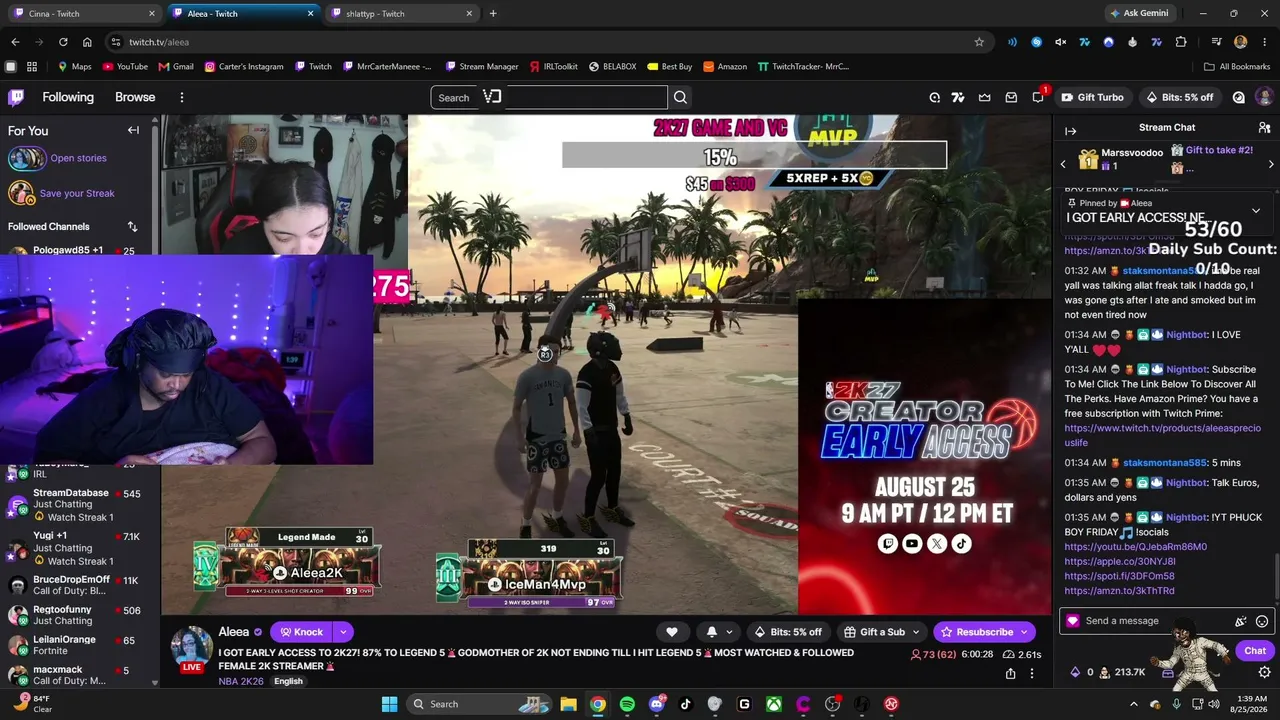1280x720 pixels.
Task: Open the Twitch notifications inbox
Action: [1011, 97]
